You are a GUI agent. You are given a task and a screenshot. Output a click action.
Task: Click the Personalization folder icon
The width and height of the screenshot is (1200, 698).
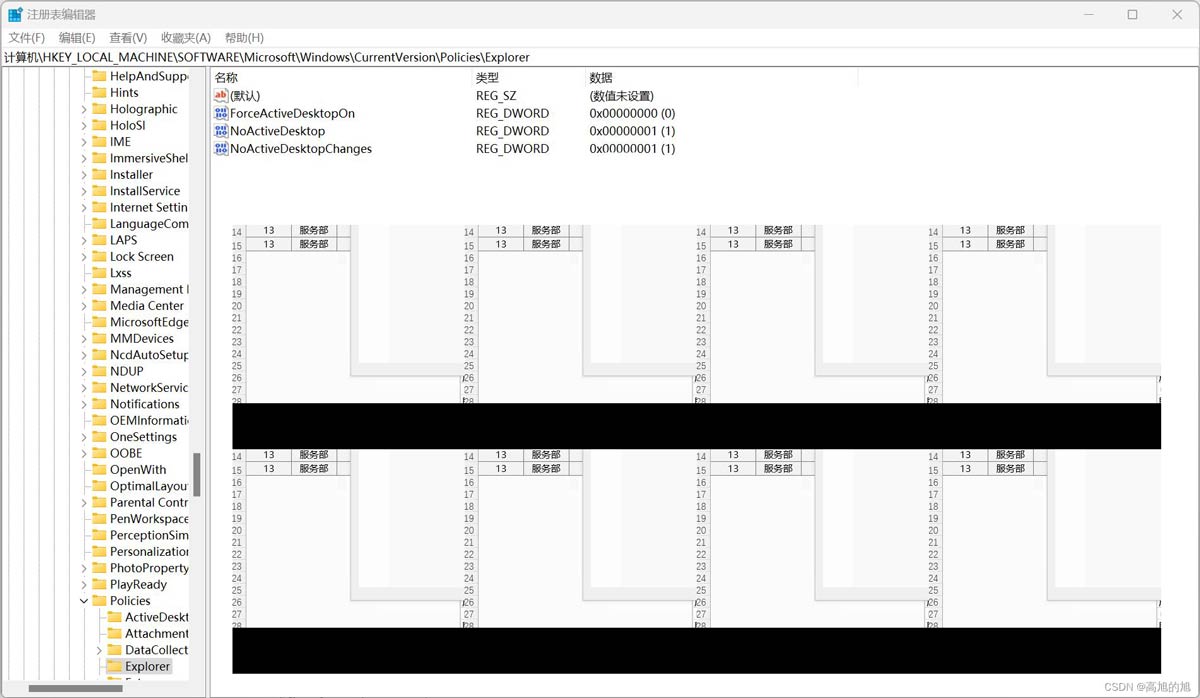click(99, 552)
